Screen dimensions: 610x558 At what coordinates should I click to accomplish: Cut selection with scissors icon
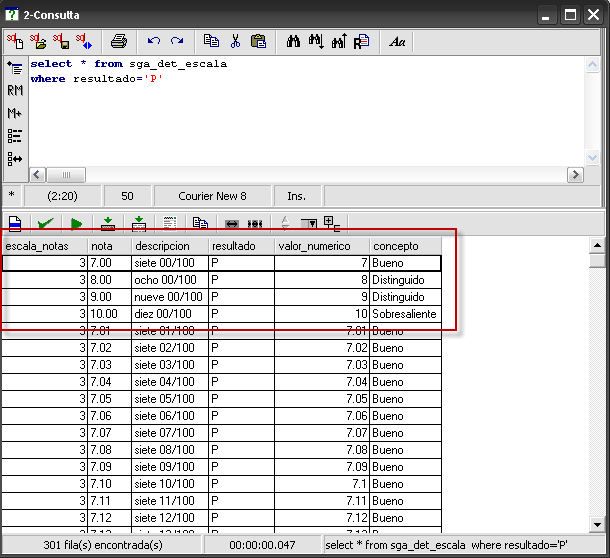click(x=235, y=41)
